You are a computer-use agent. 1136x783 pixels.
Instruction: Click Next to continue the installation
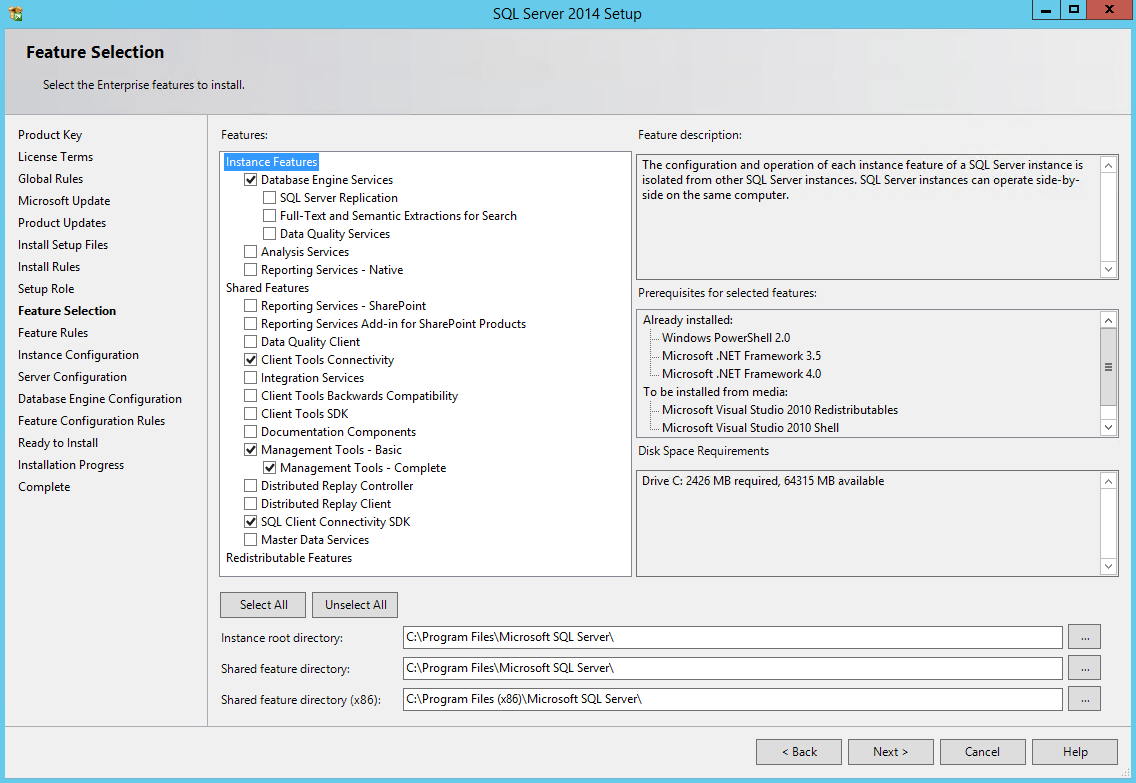(890, 751)
